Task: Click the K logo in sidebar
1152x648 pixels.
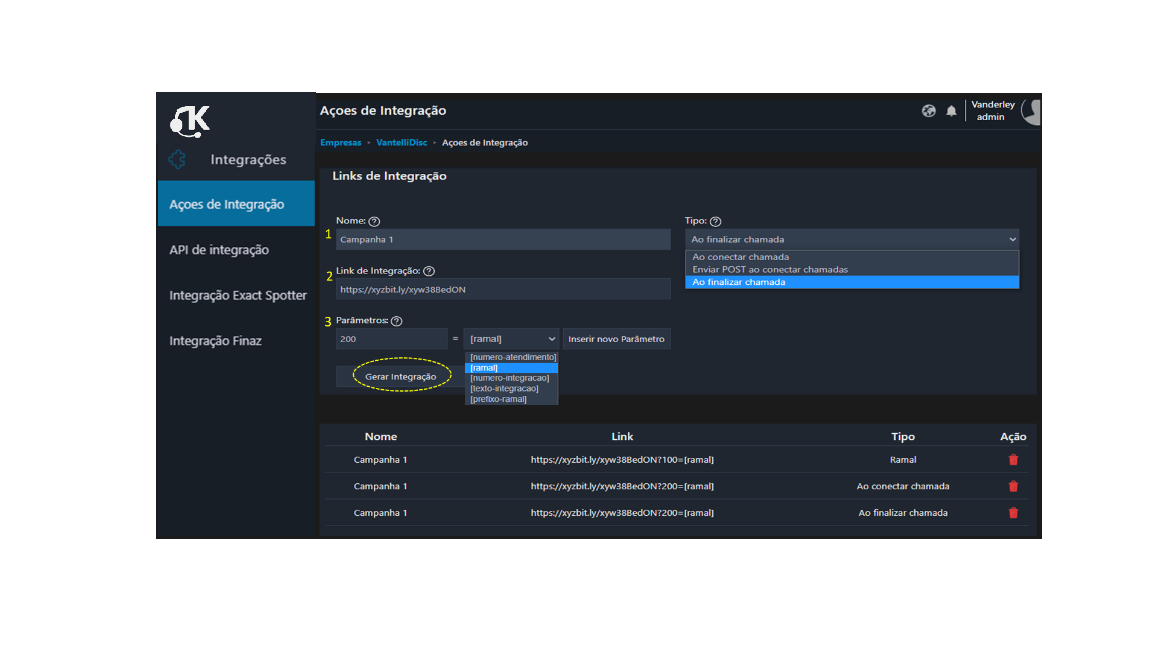Action: (x=190, y=121)
